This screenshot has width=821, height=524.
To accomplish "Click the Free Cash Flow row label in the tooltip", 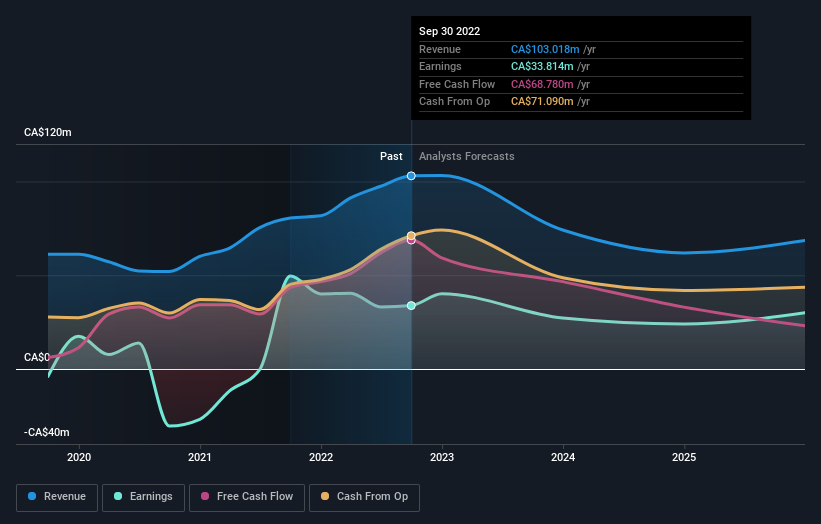I will click(x=457, y=84).
